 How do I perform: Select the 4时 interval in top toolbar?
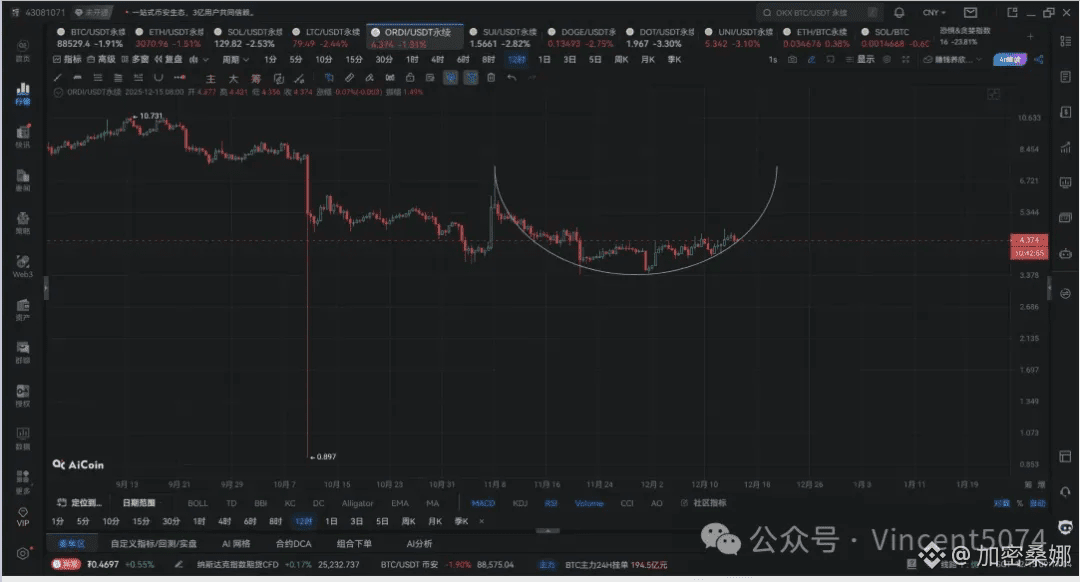(x=437, y=59)
